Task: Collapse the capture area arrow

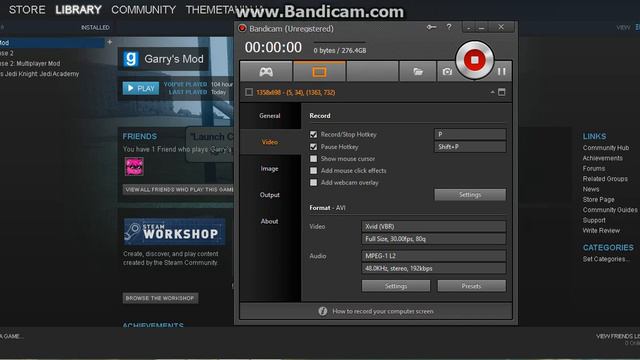Action: point(492,92)
